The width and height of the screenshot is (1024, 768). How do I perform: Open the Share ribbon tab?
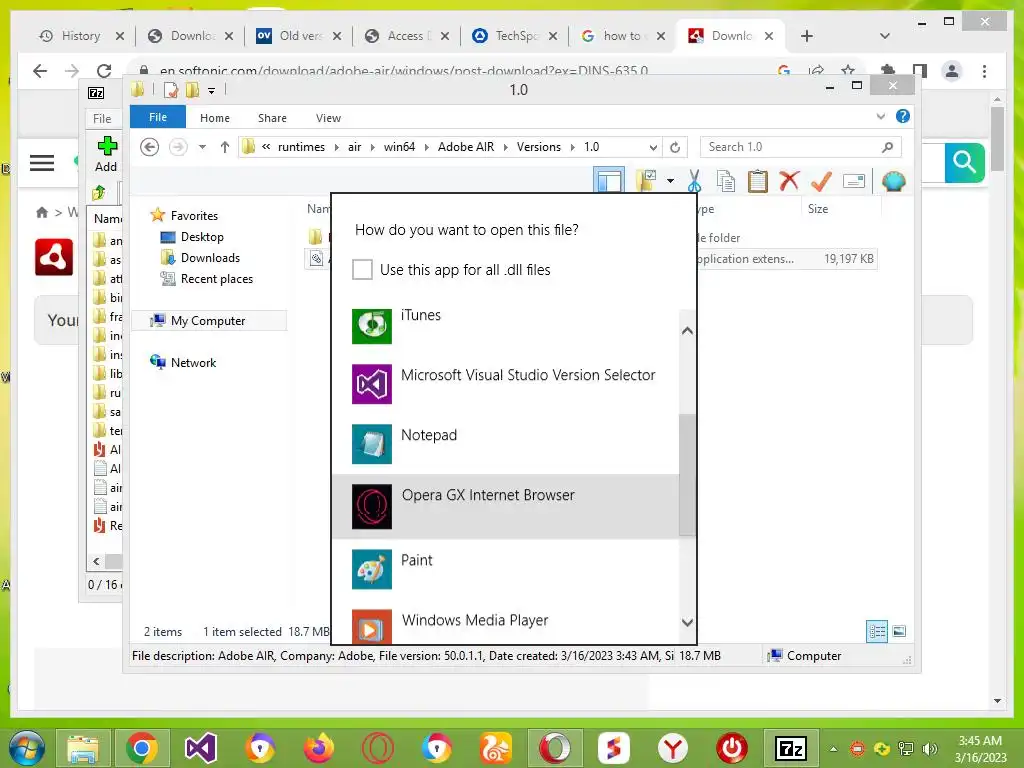[x=272, y=118]
